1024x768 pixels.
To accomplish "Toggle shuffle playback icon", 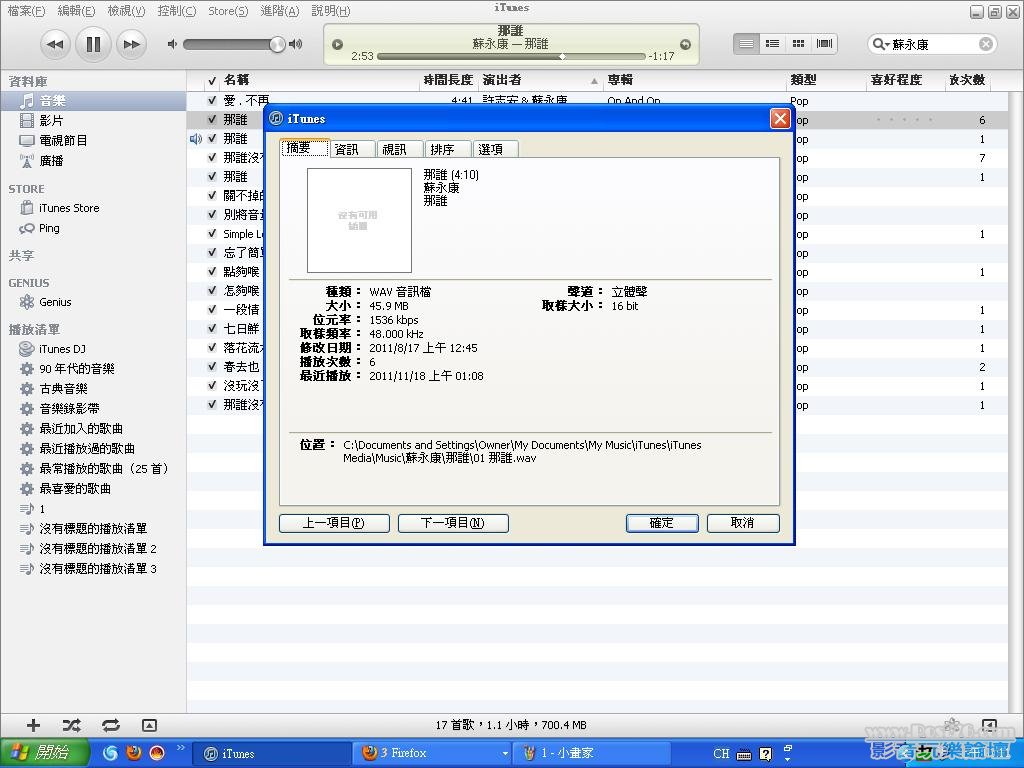I will tap(72, 725).
